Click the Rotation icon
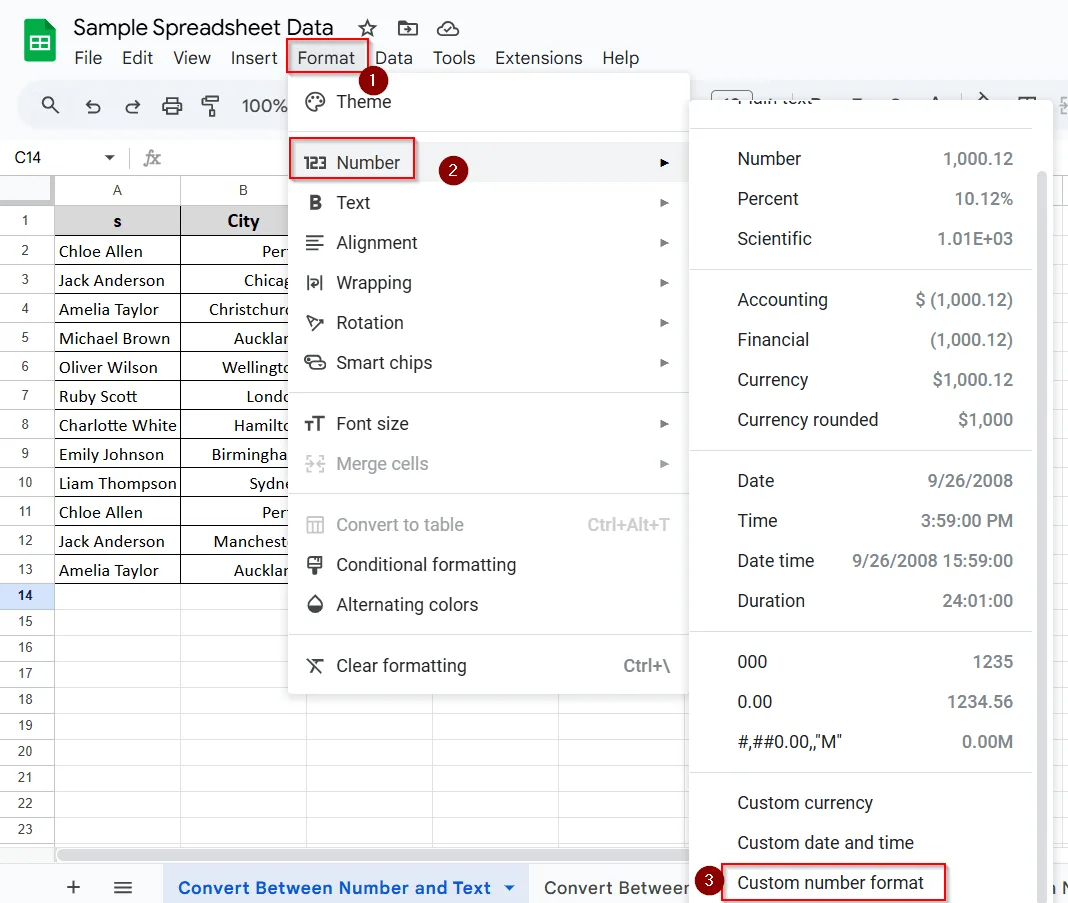 [x=315, y=323]
